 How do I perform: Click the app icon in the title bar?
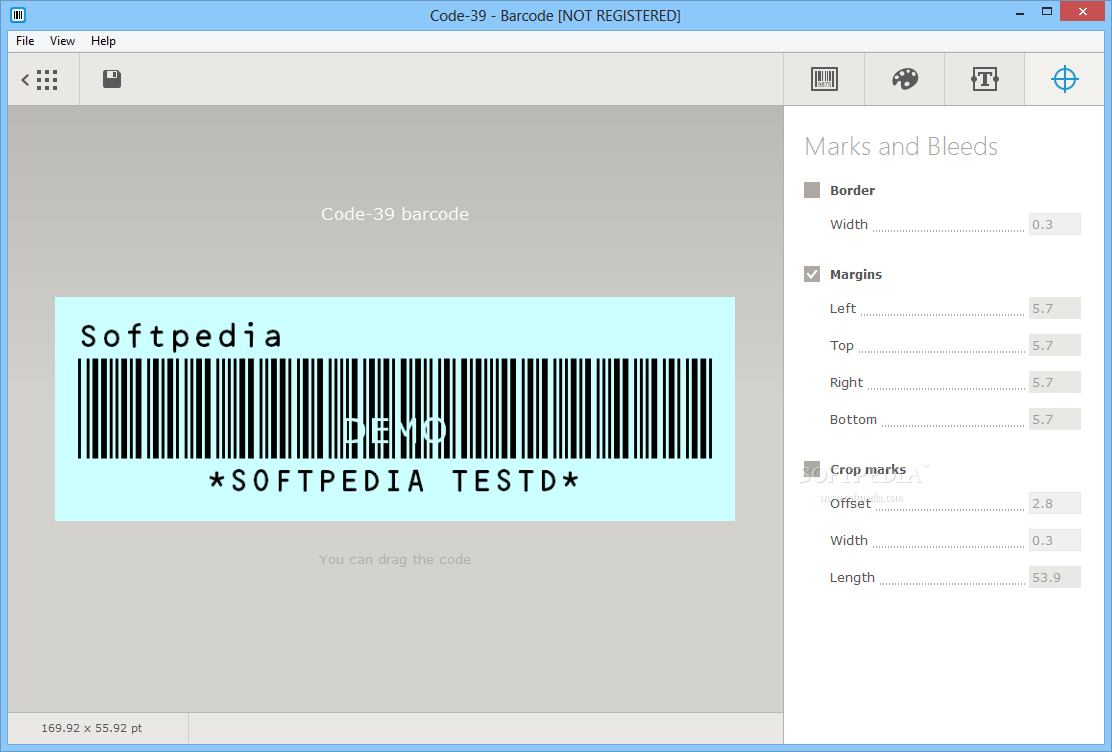18,14
